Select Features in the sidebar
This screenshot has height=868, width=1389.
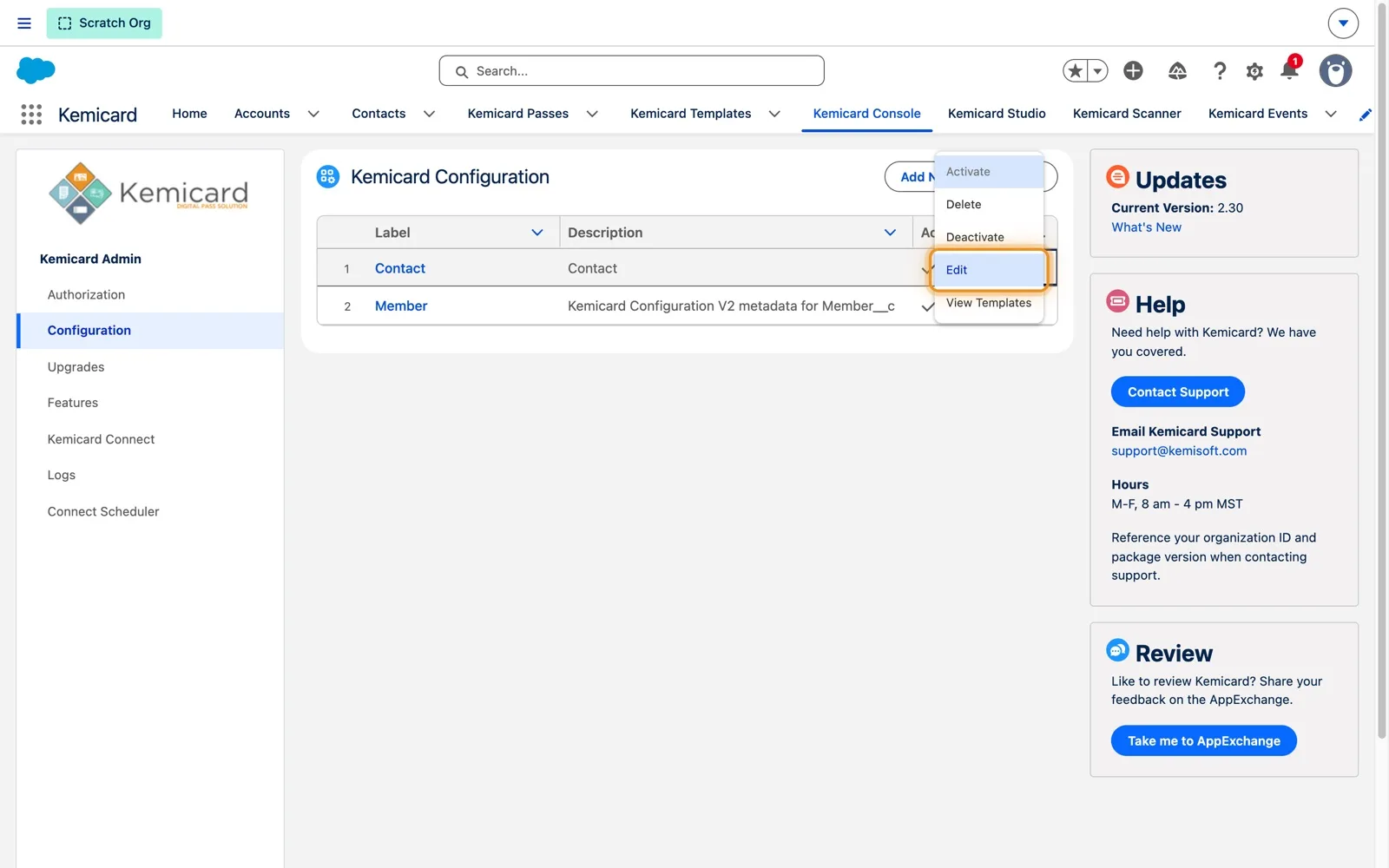coord(150,403)
